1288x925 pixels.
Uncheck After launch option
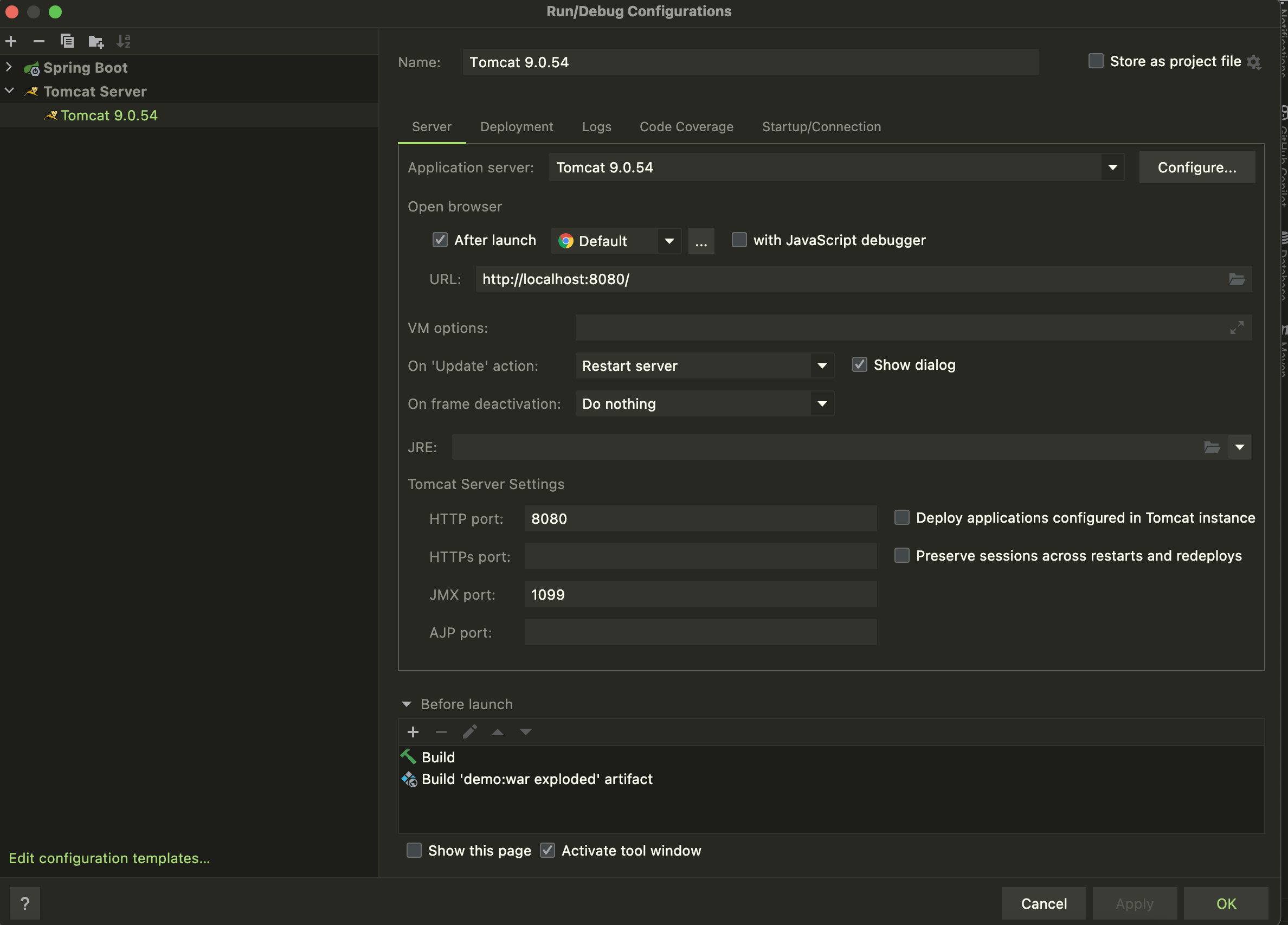click(440, 240)
